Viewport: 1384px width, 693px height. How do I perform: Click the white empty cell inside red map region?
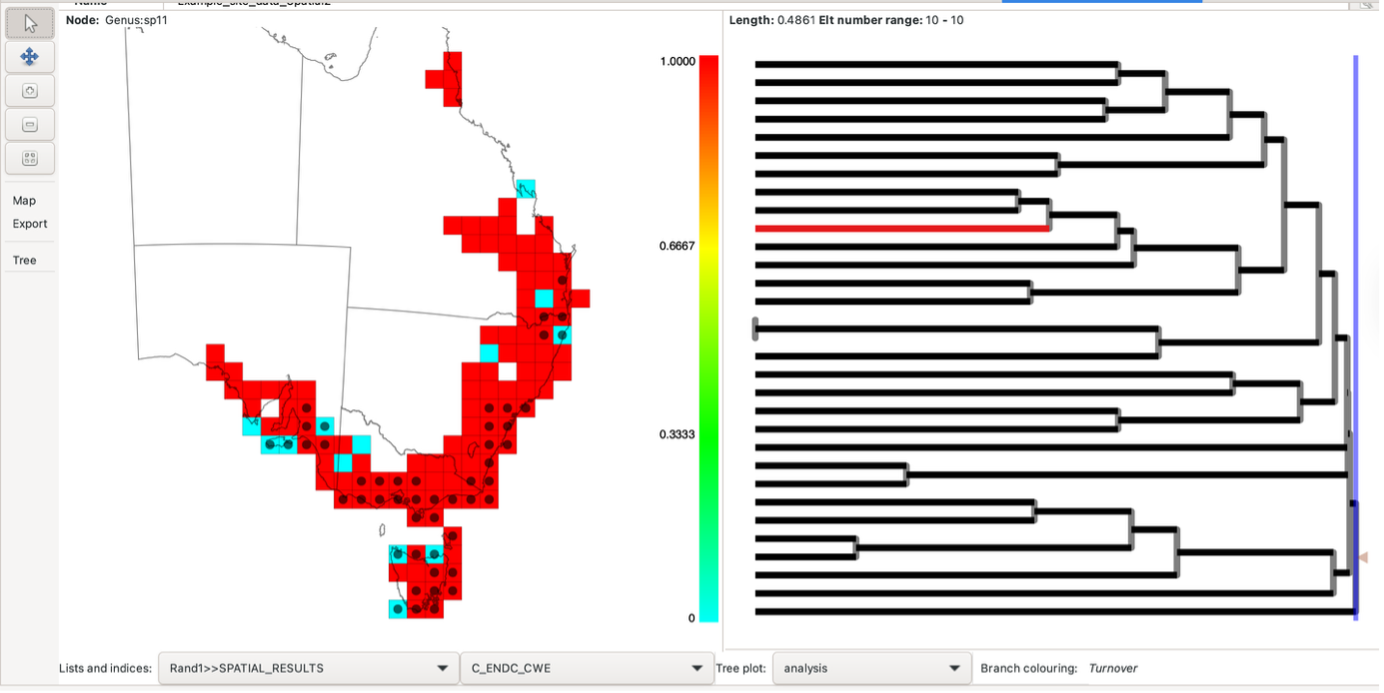[x=508, y=371]
